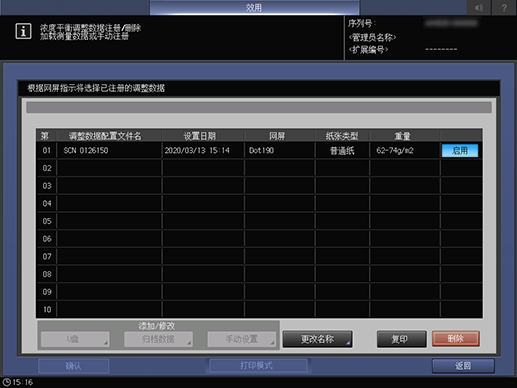
Task: Click the 打印模式 button
Action: [x=257, y=366]
